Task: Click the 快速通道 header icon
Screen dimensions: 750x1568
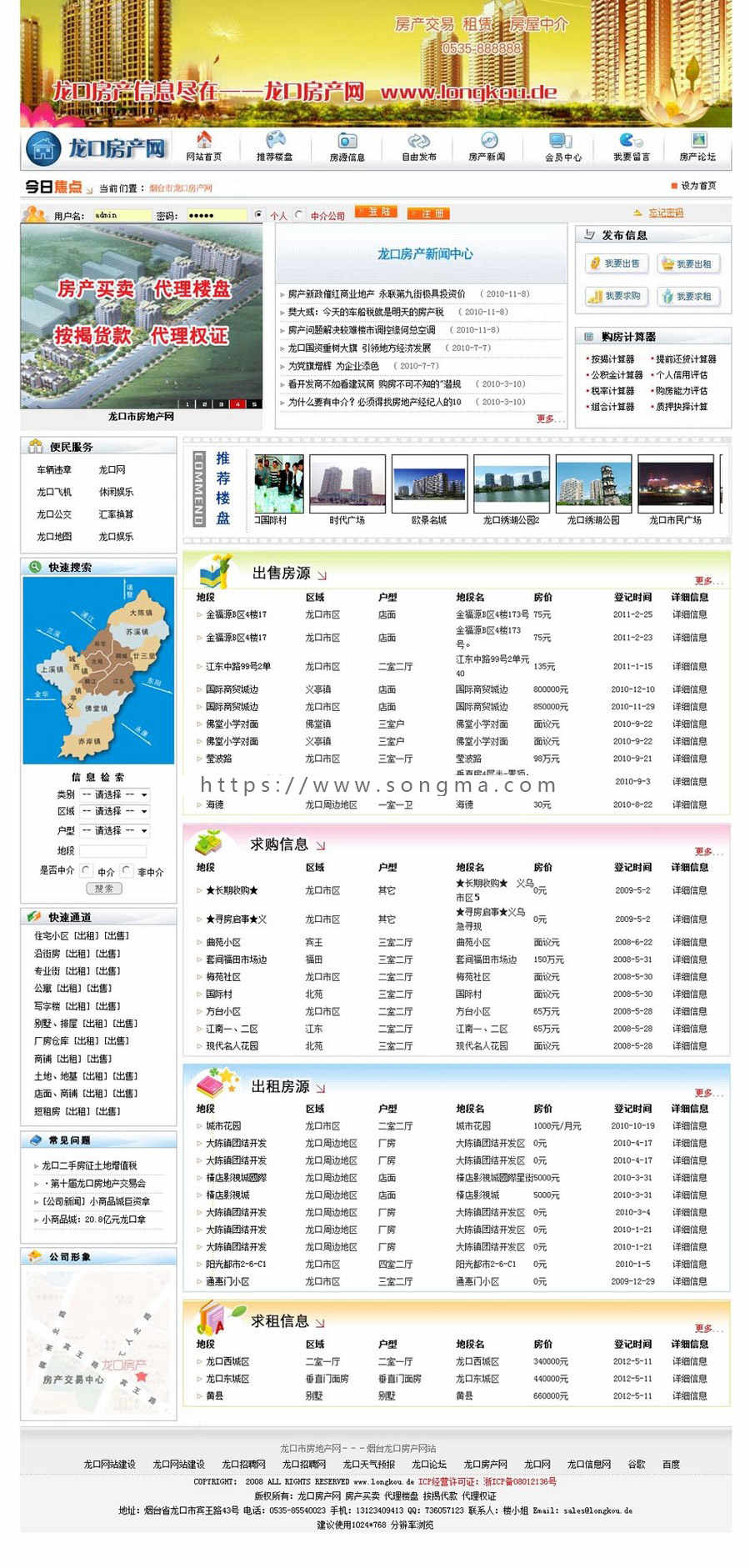Action: [x=34, y=916]
